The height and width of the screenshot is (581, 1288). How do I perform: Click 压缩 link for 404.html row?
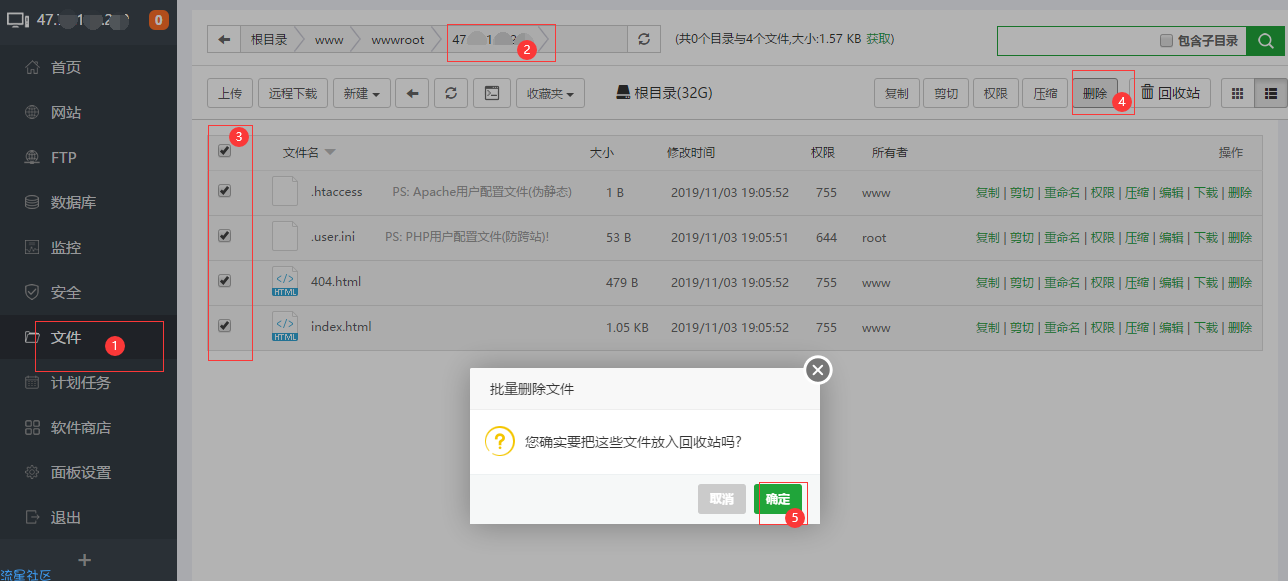point(1137,282)
